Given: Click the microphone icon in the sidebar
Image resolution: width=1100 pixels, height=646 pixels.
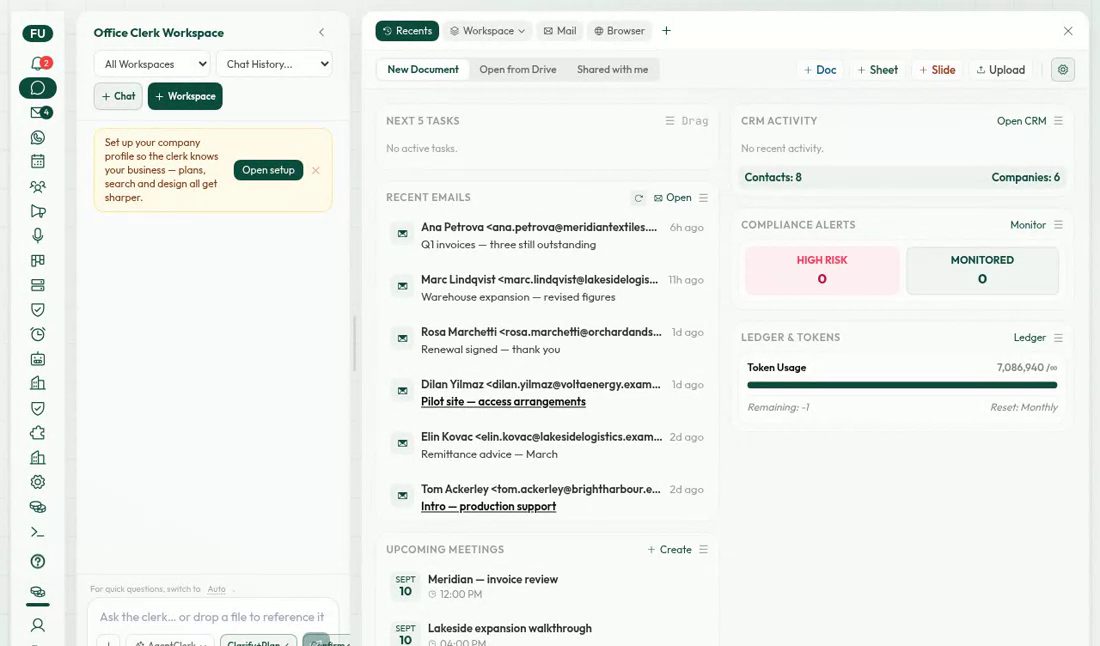Looking at the screenshot, I should point(38,236).
